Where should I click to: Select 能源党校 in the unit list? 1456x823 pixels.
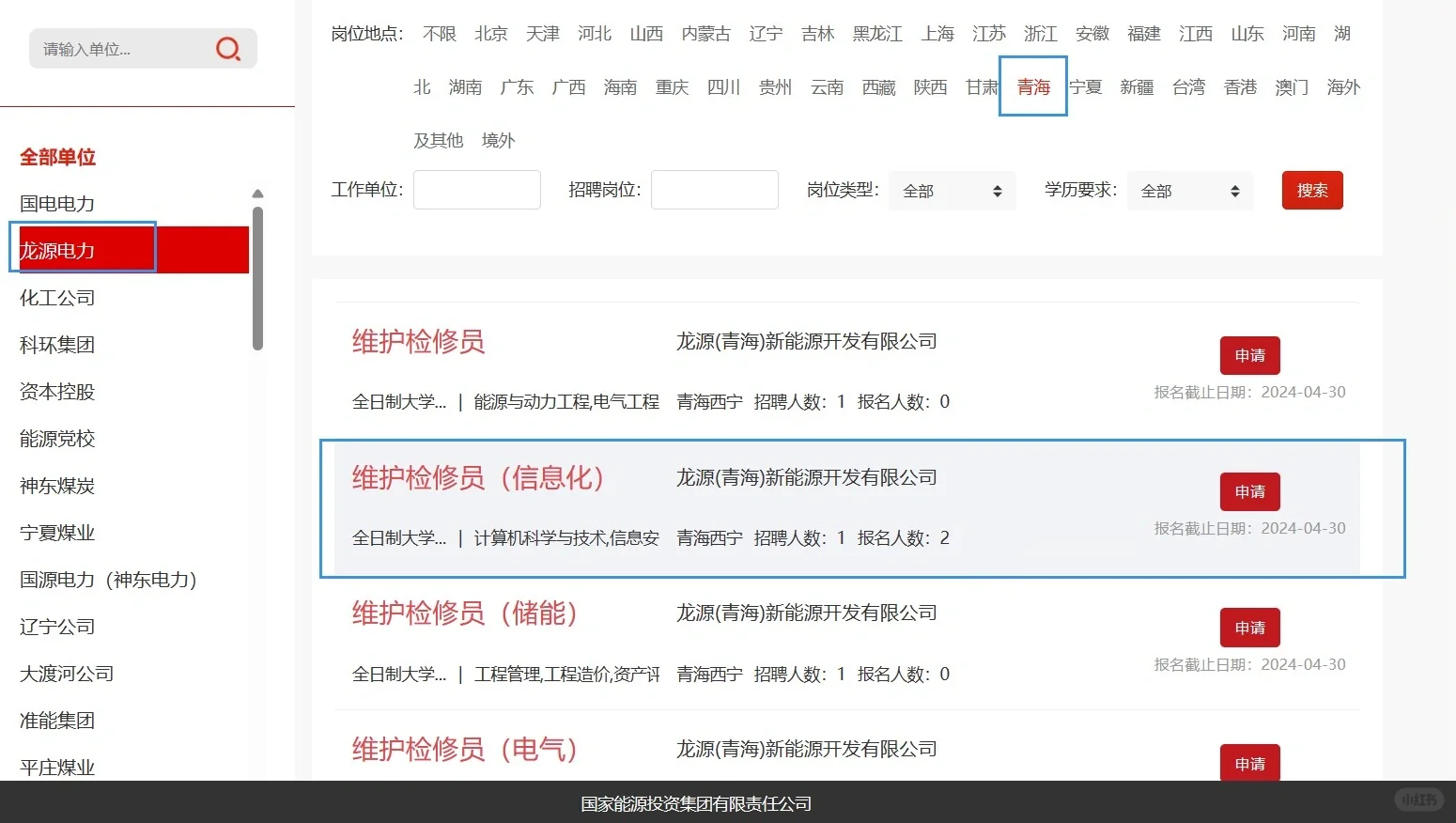tap(57, 439)
